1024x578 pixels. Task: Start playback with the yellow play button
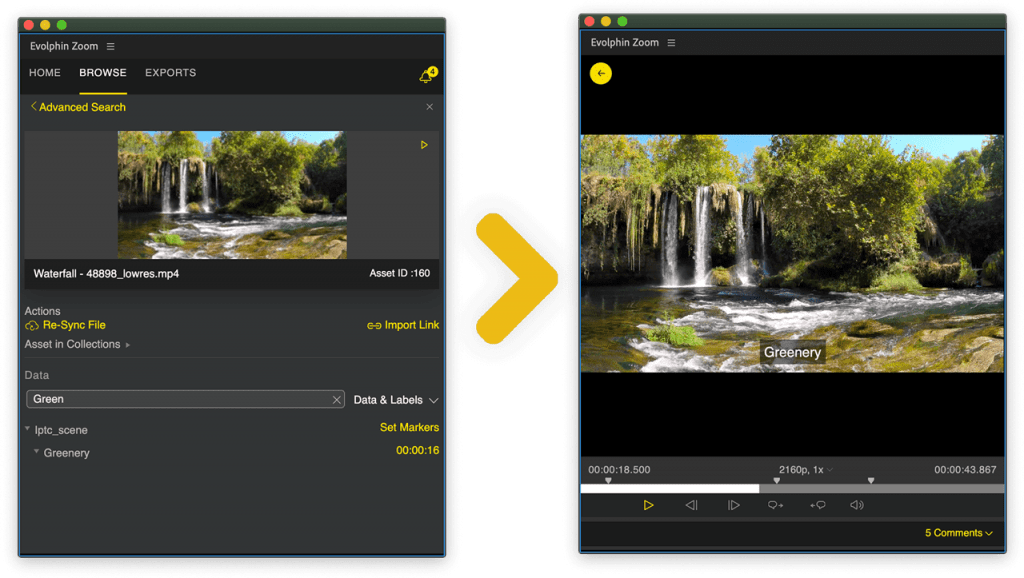coord(649,505)
